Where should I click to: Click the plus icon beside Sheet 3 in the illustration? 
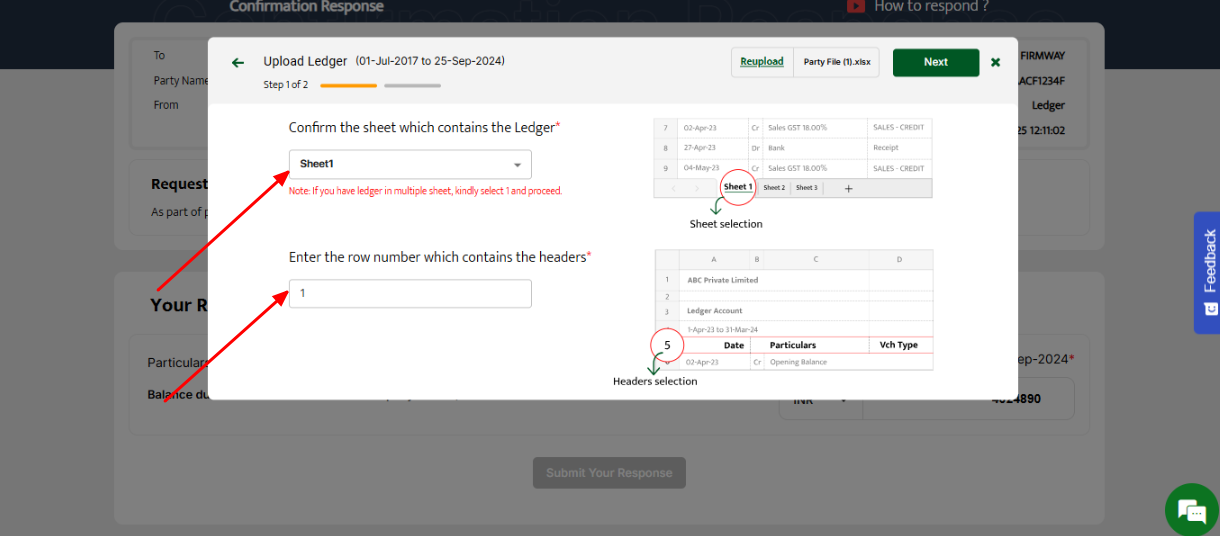pos(848,188)
